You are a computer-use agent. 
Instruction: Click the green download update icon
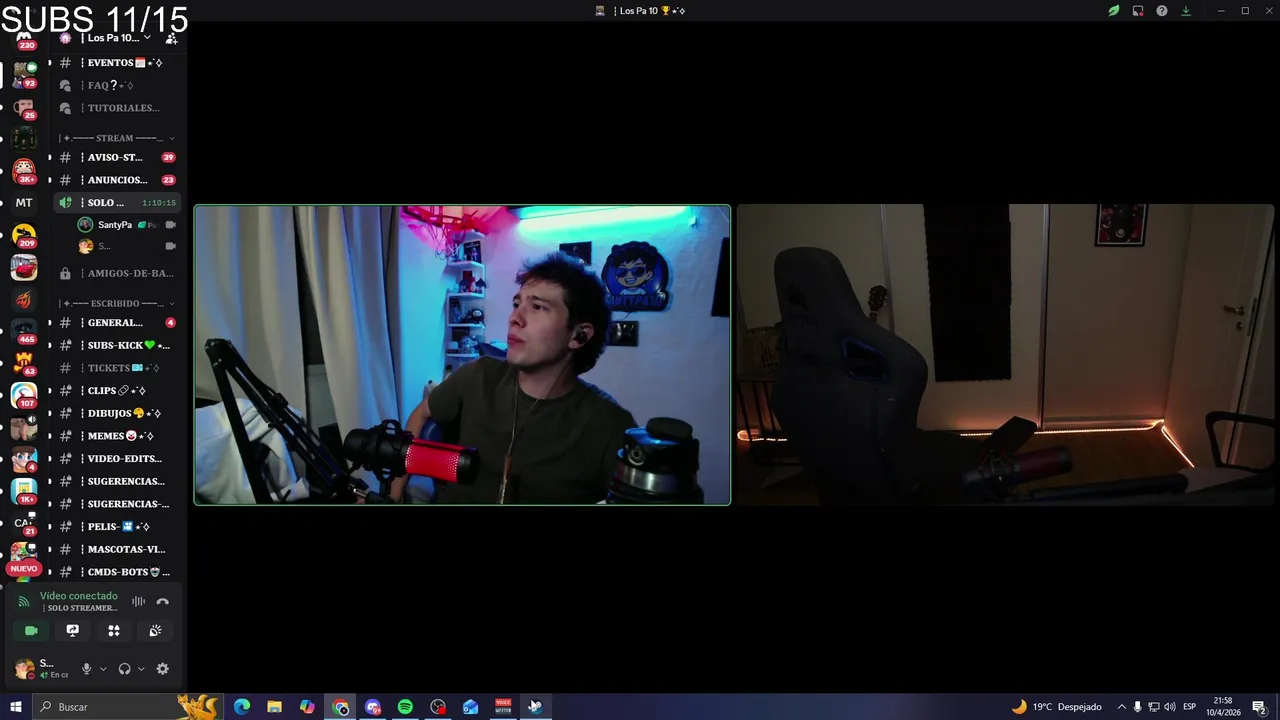(x=1186, y=11)
